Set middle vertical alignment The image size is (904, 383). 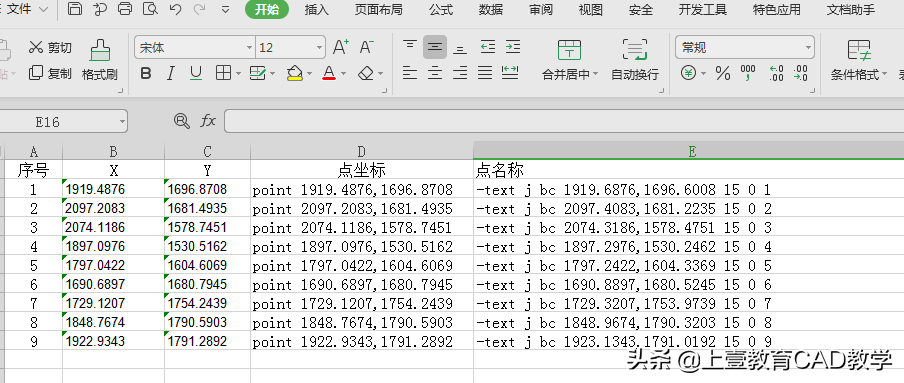(x=435, y=47)
